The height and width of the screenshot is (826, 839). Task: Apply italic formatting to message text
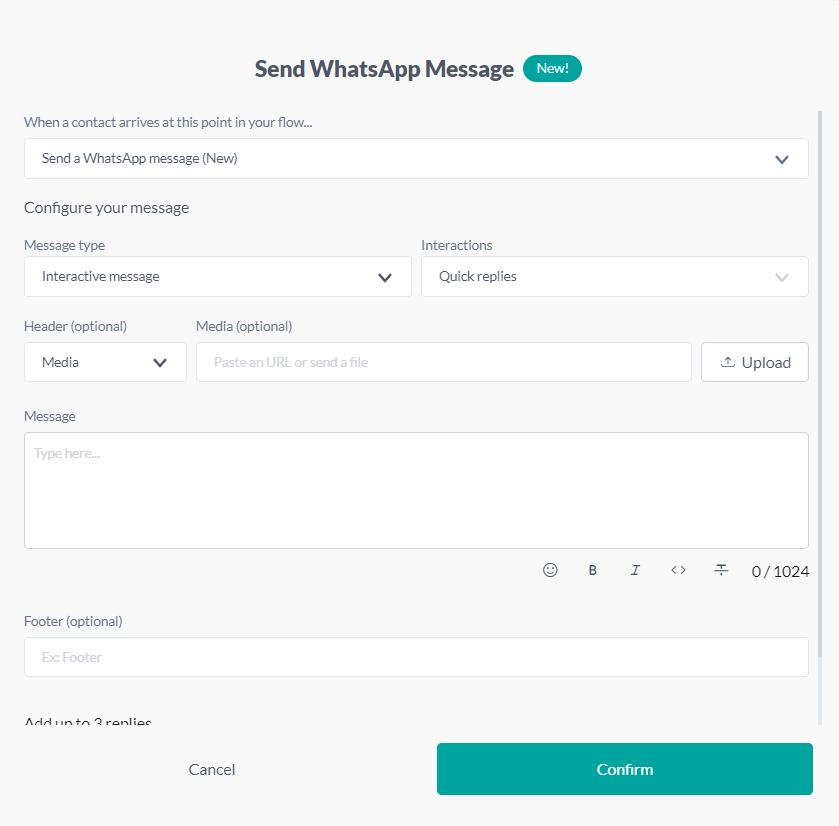coord(635,570)
